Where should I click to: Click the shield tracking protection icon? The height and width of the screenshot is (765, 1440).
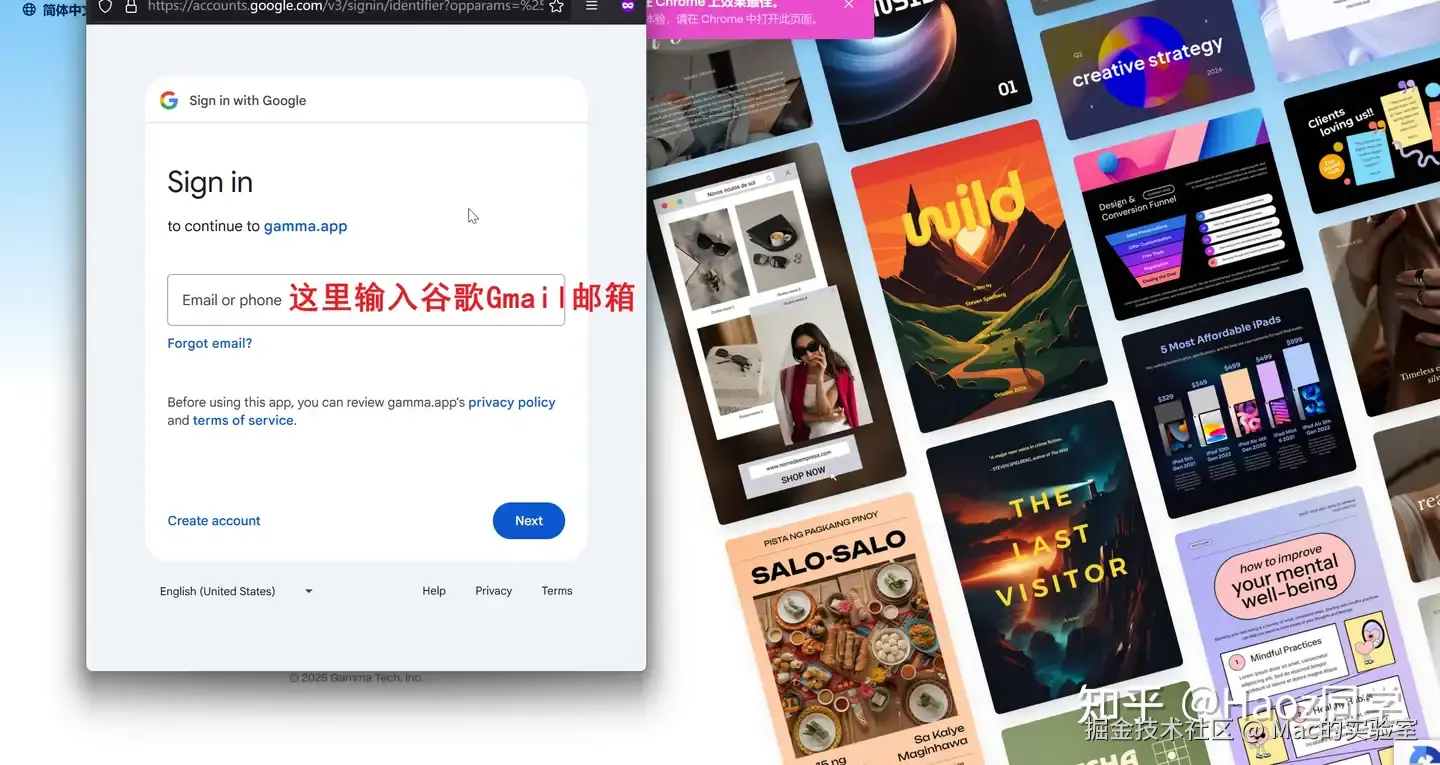105,6
